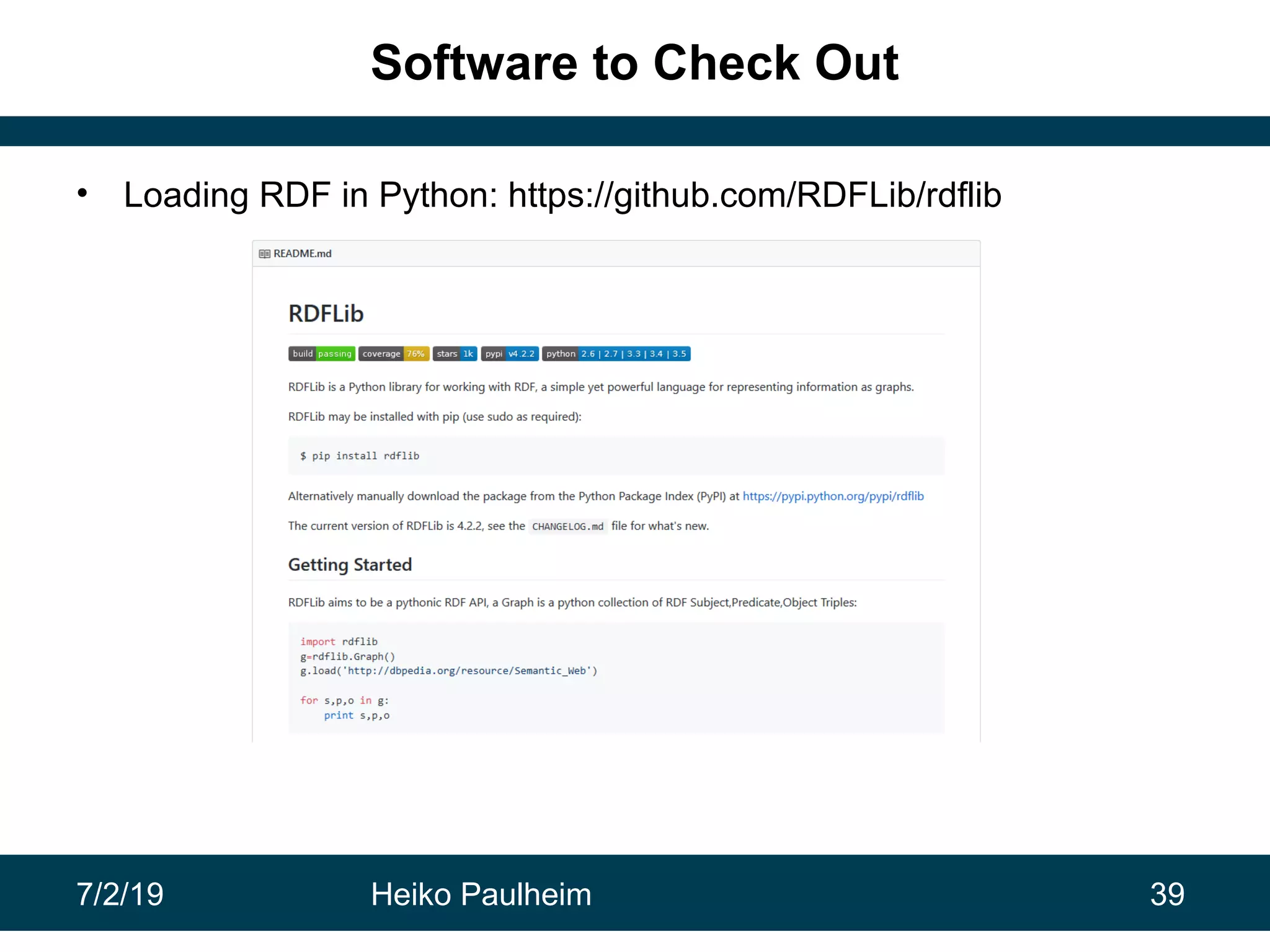1270x952 pixels.
Task: Click the 'RDFLib may be installed with pip' sentence
Action: pyautogui.click(x=435, y=417)
